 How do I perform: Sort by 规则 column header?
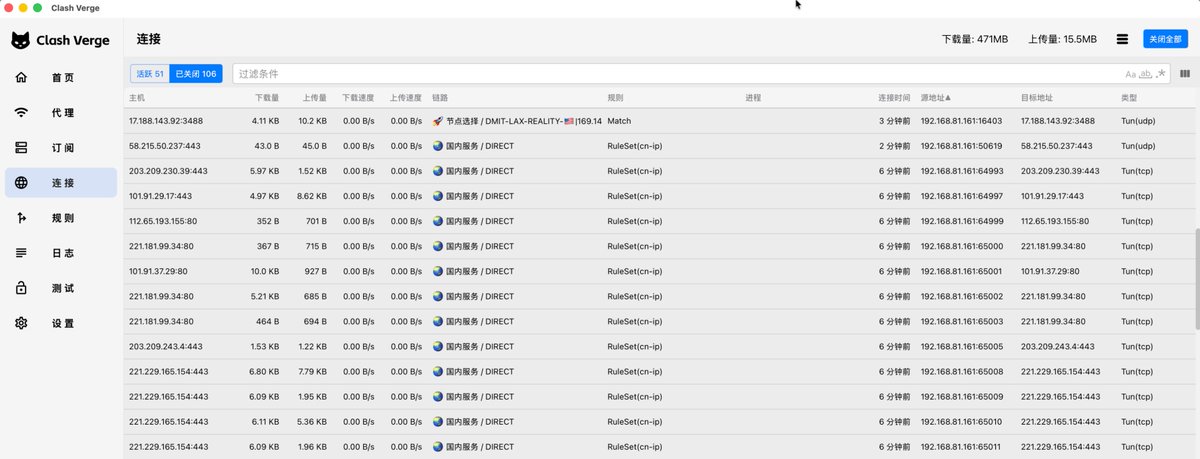615,98
